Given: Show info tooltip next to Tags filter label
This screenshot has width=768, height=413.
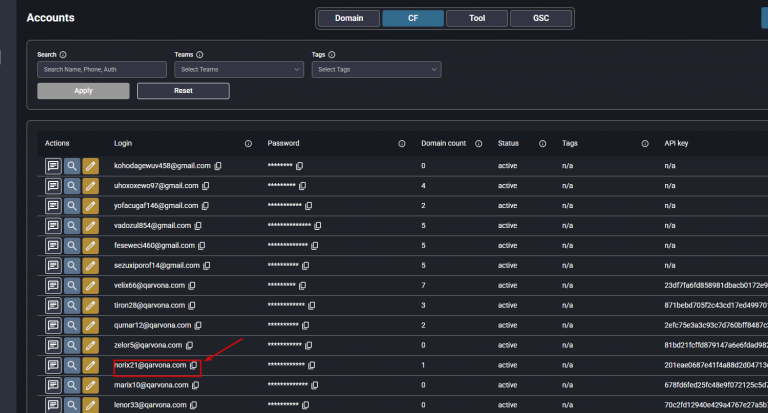Looking at the screenshot, I should (332, 55).
